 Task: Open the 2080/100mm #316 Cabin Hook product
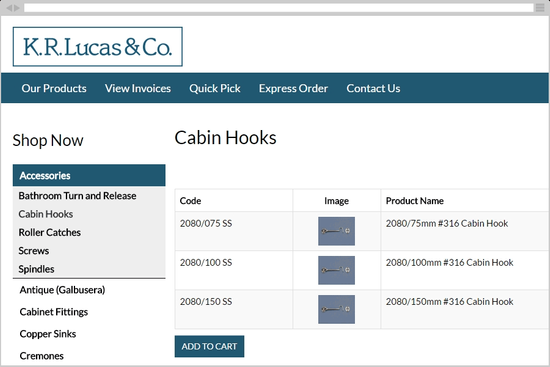click(449, 262)
